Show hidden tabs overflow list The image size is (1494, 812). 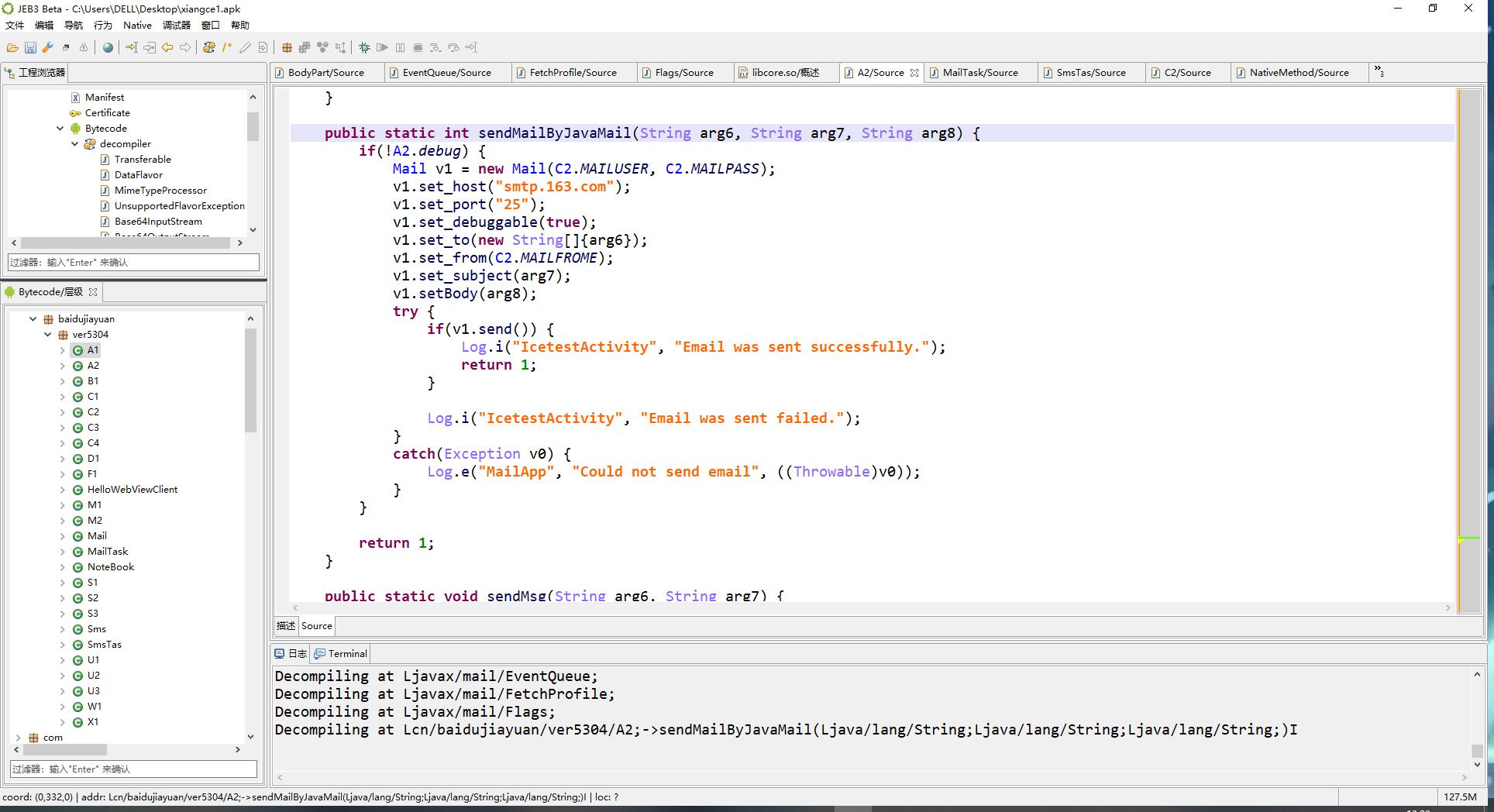[1379, 72]
